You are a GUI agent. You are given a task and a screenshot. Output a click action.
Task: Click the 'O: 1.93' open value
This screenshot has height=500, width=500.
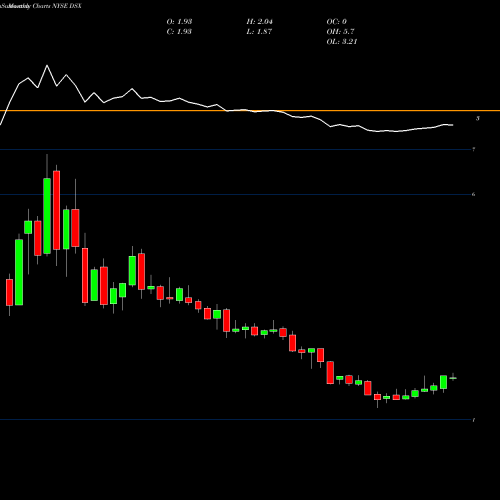[x=179, y=22]
